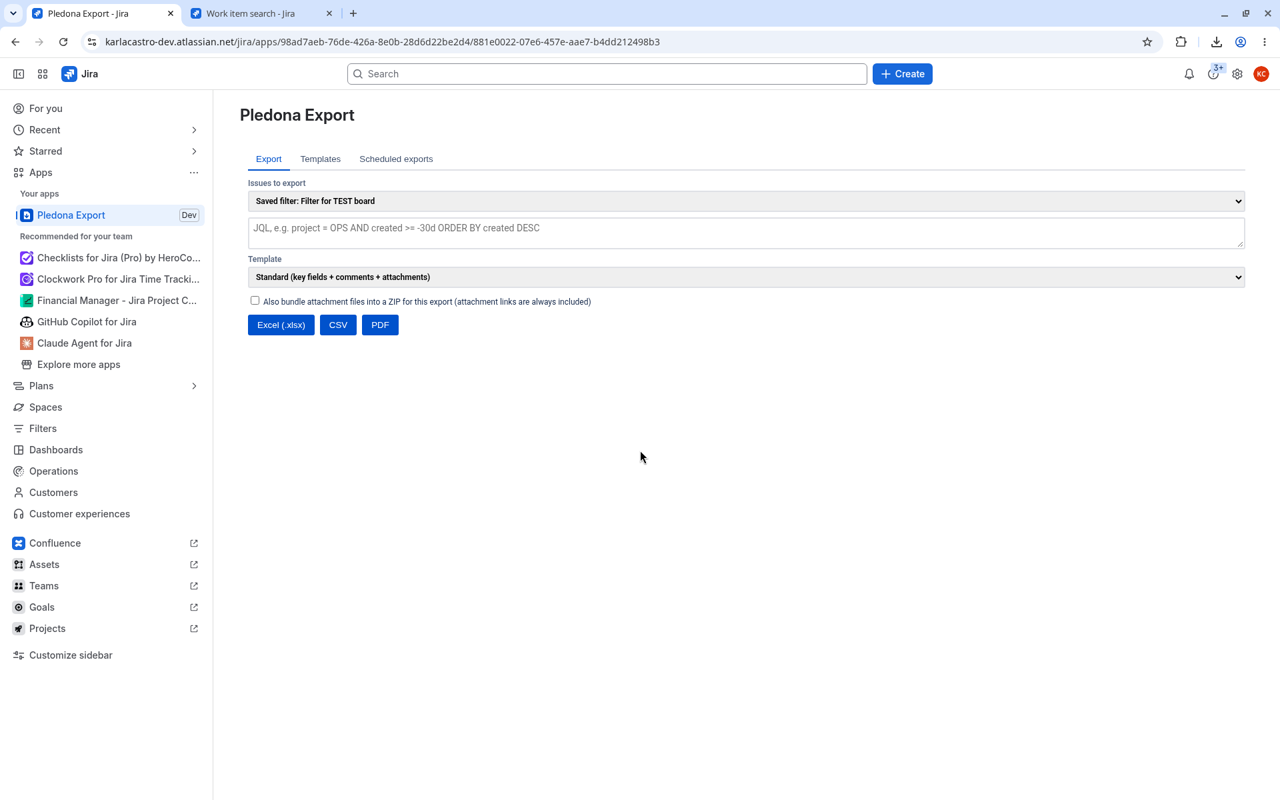Screen dimensions: 1280x800
Task: Bookmark this page with the star icon
Action: [1147, 42]
